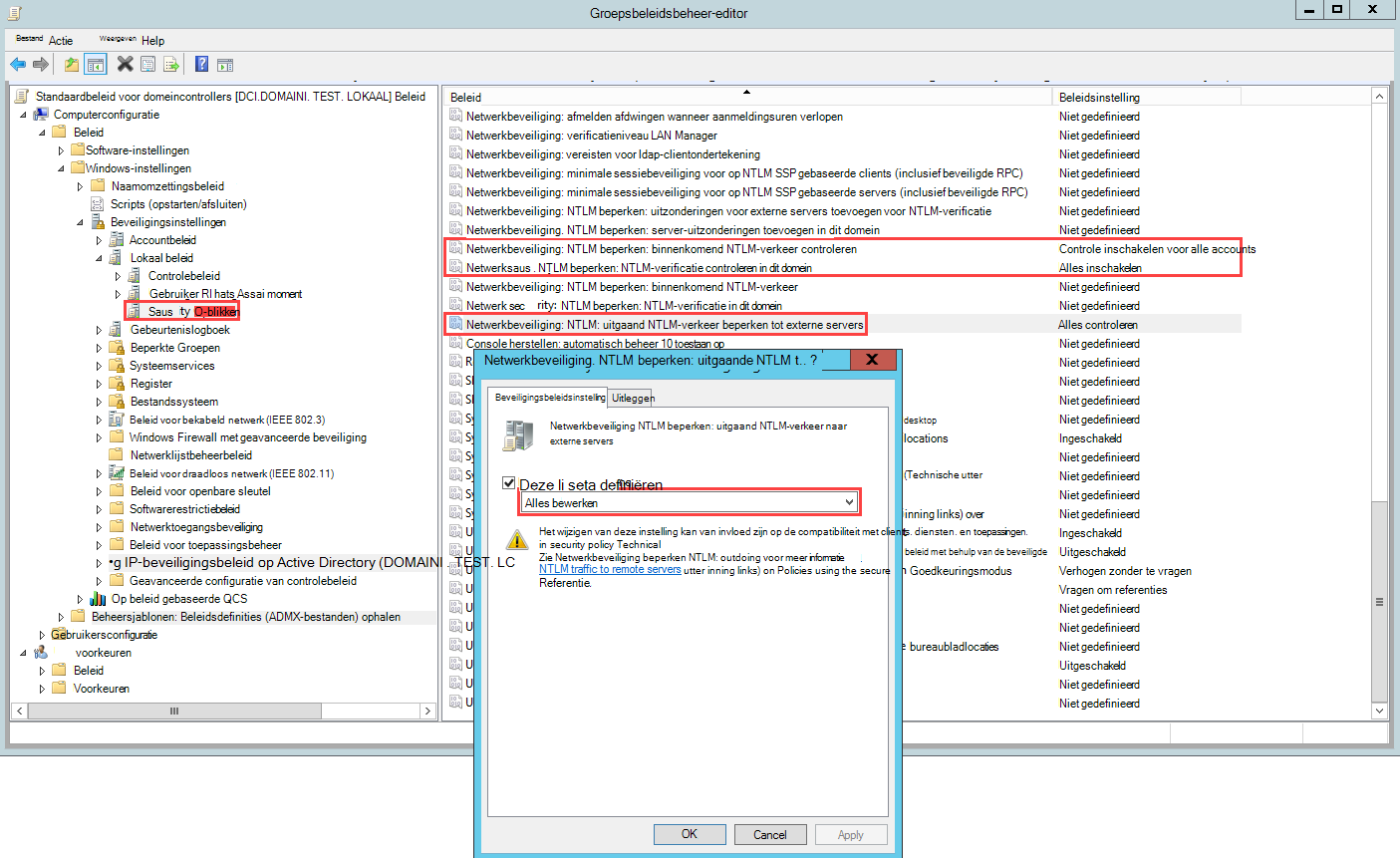Viewport: 1400px width, 858px height.
Task: Click the Register folder icon
Action: (x=117, y=384)
